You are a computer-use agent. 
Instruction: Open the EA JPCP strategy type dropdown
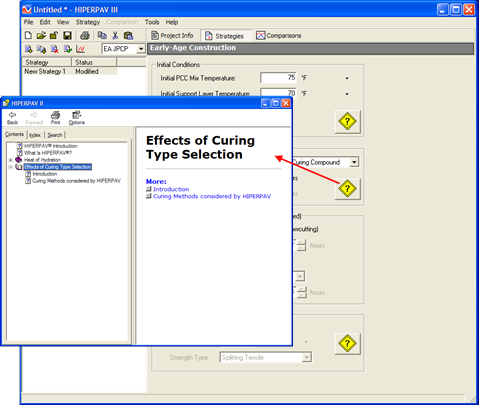141,49
